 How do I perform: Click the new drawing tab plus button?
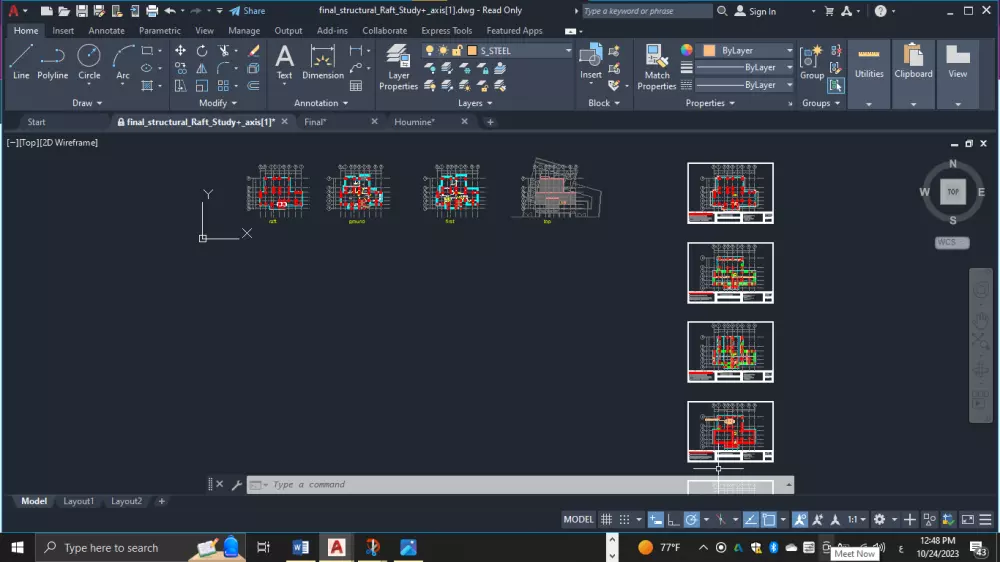tap(490, 122)
